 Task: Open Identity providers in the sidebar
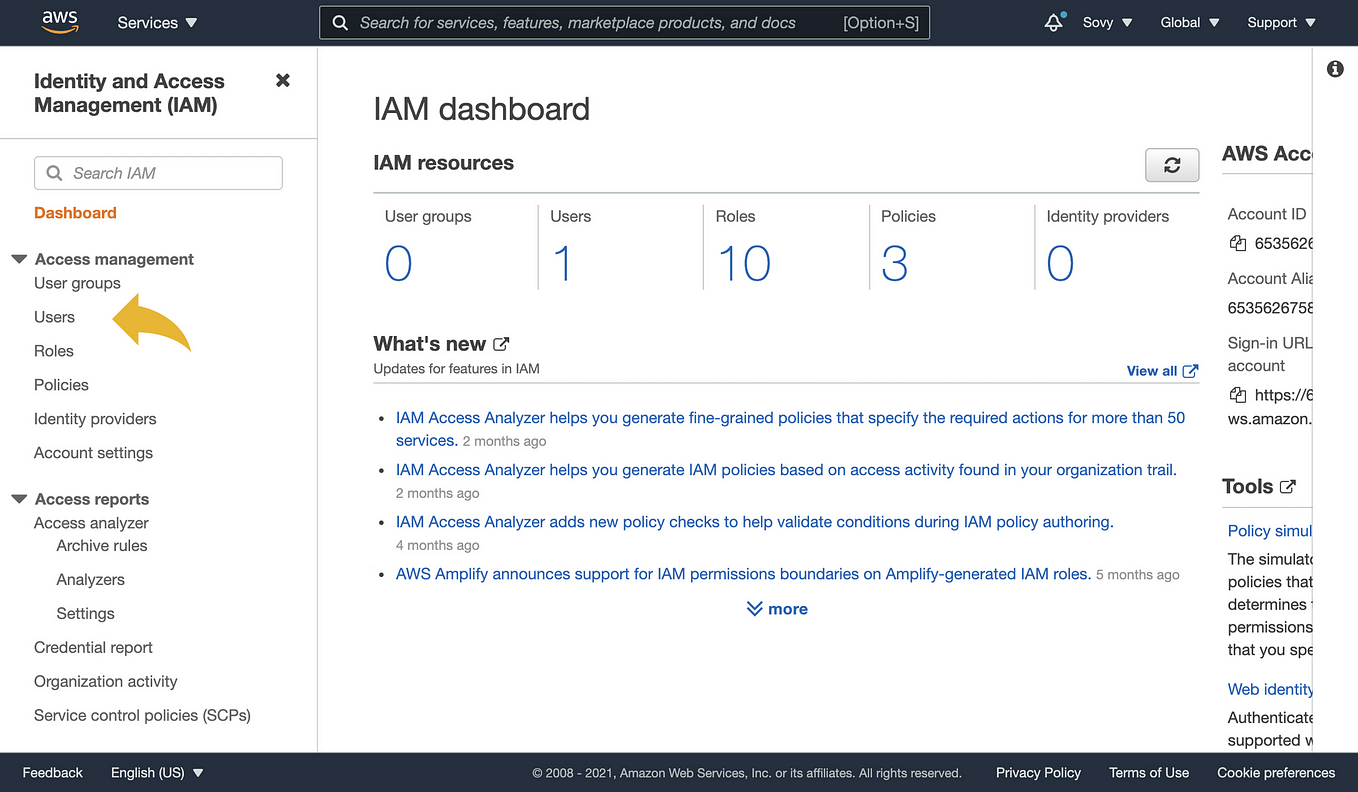[x=95, y=419]
